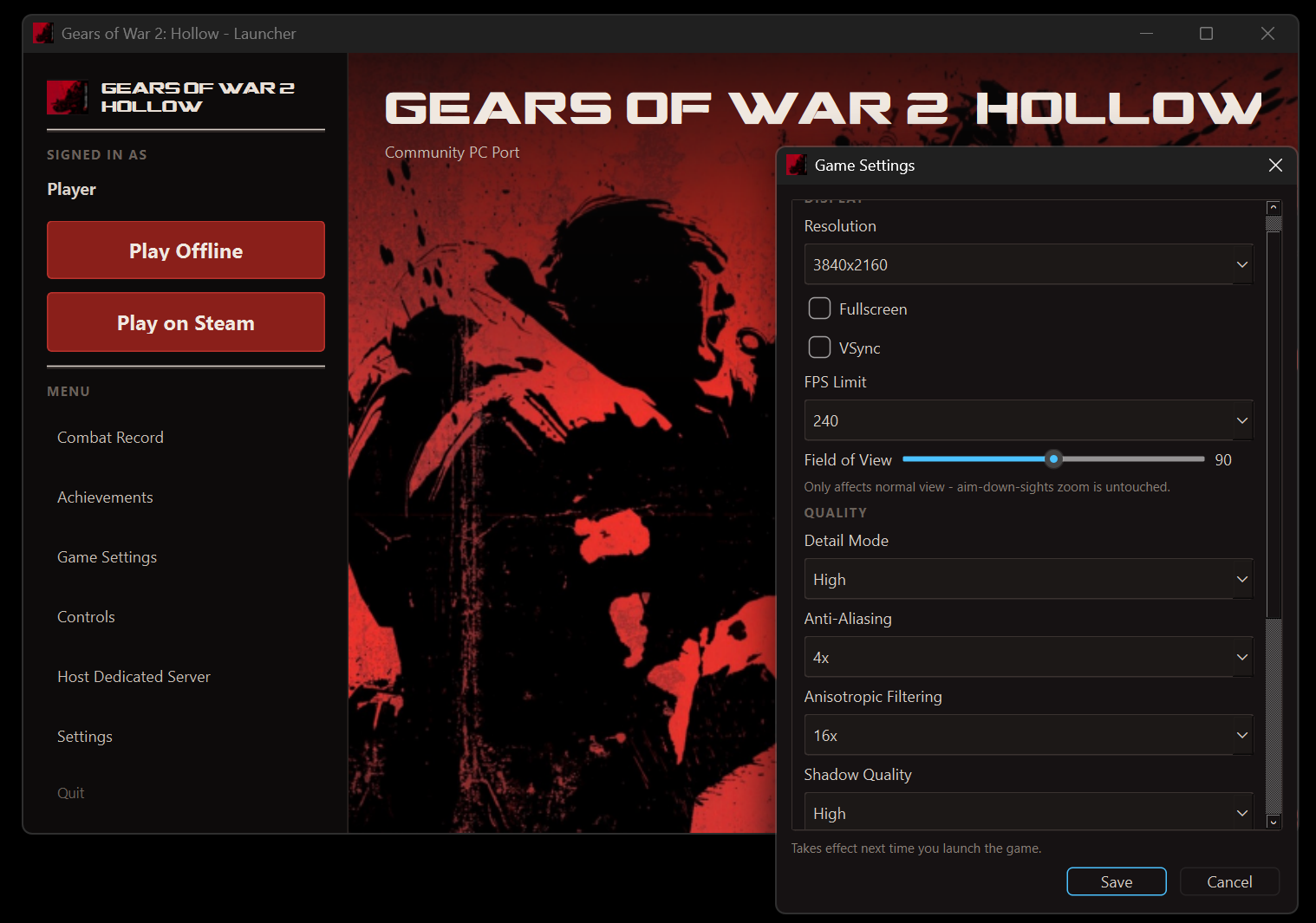Click Quit in the sidebar
Screen dimensions: 1316x923
pos(71,793)
